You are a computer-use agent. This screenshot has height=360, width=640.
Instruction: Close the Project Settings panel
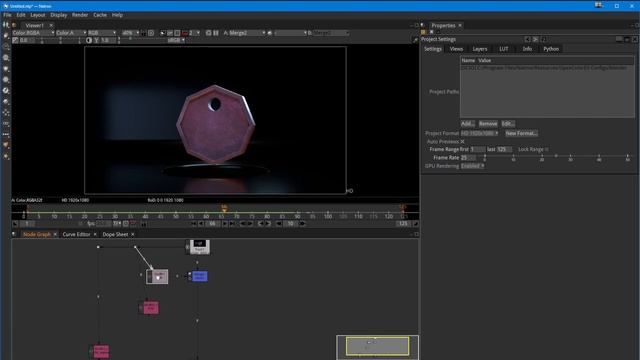pos(635,39)
